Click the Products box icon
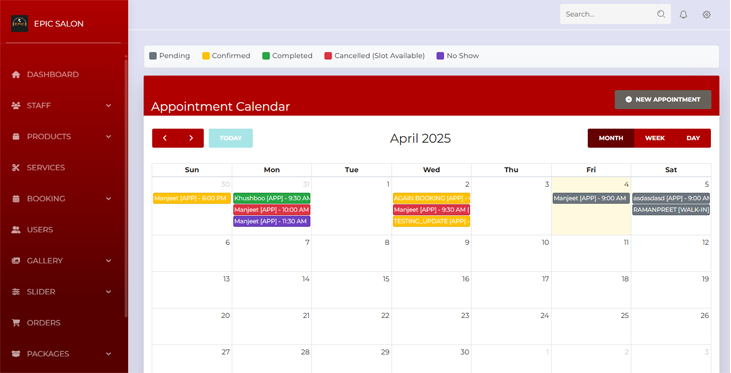The width and height of the screenshot is (731, 373). pyautogui.click(x=16, y=137)
